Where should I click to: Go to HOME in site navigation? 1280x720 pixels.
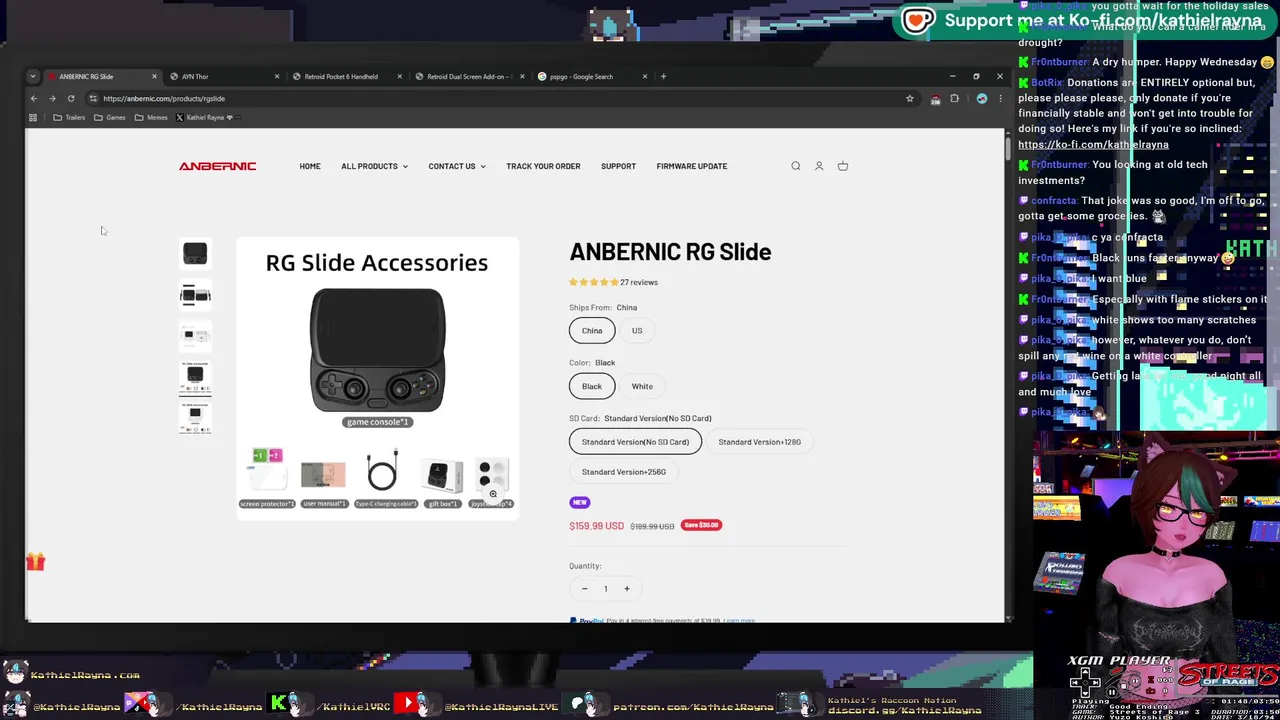point(310,166)
